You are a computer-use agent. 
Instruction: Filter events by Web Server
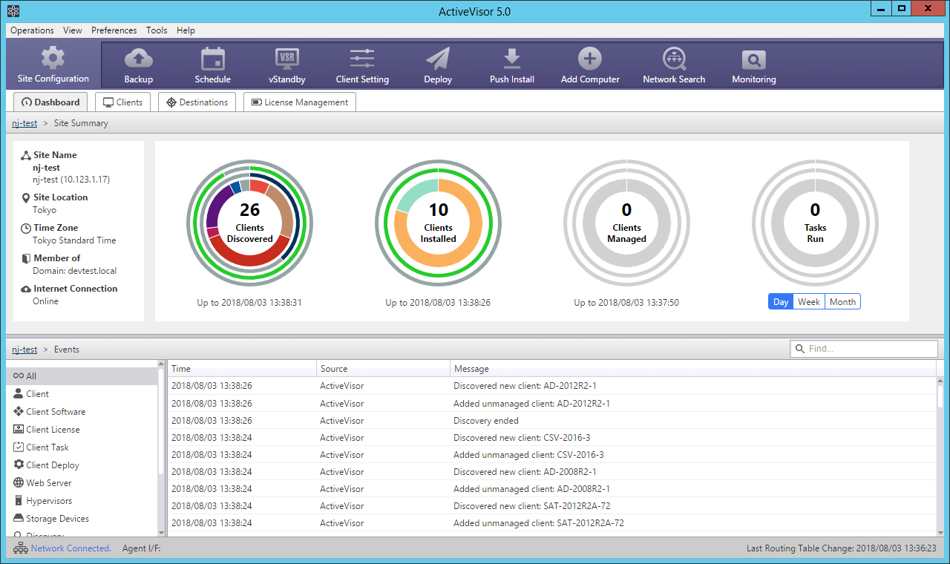click(x=82, y=483)
